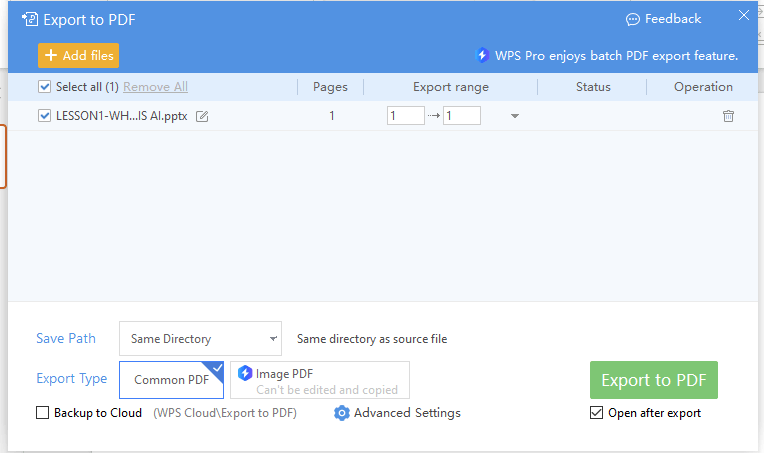Open the Save Path Same Directory dropdown

click(200, 339)
